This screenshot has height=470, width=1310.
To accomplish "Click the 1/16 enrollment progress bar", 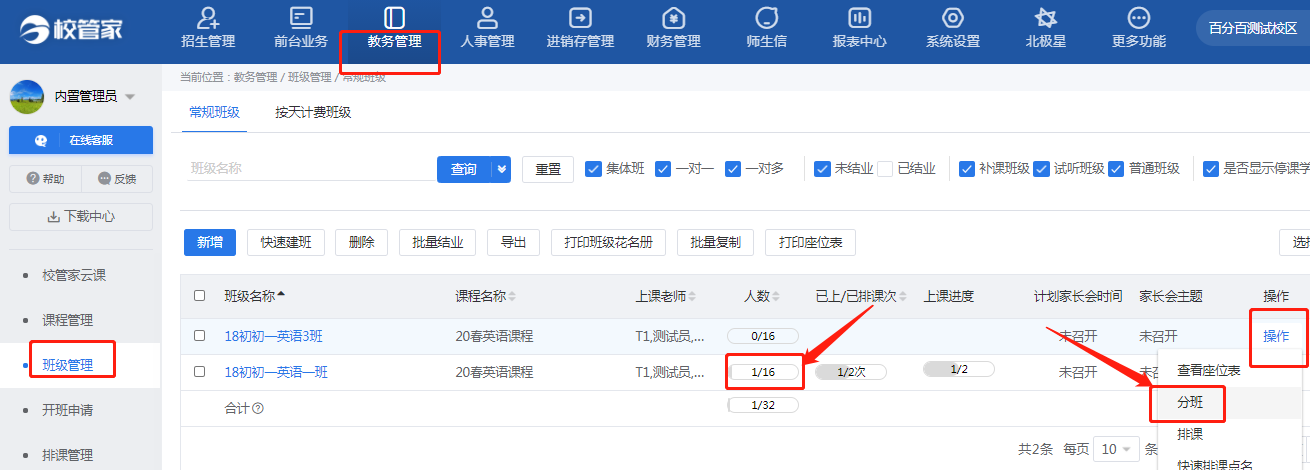I will [x=763, y=372].
